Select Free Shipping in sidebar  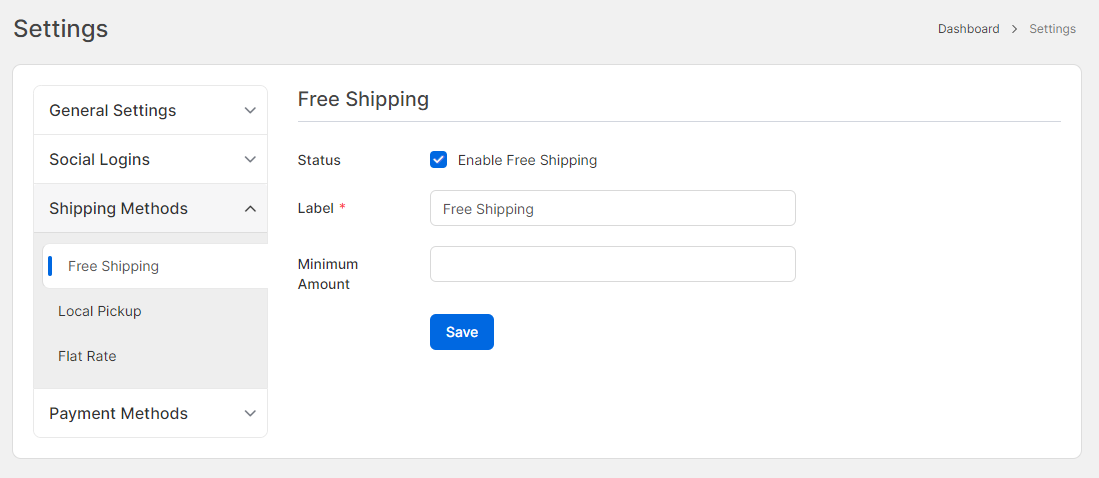tap(155, 266)
